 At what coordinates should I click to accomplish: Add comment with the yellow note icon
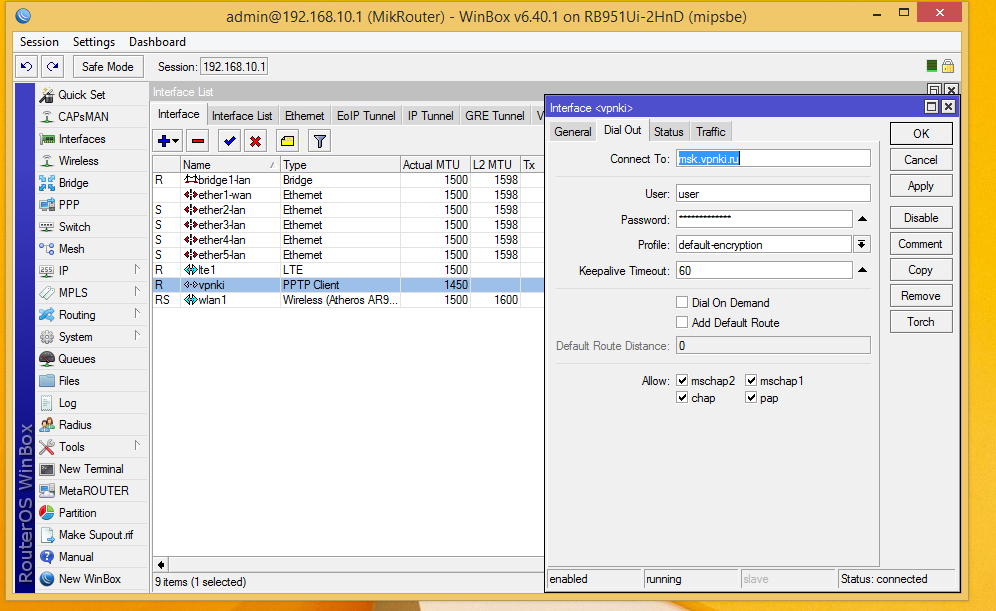click(x=288, y=141)
